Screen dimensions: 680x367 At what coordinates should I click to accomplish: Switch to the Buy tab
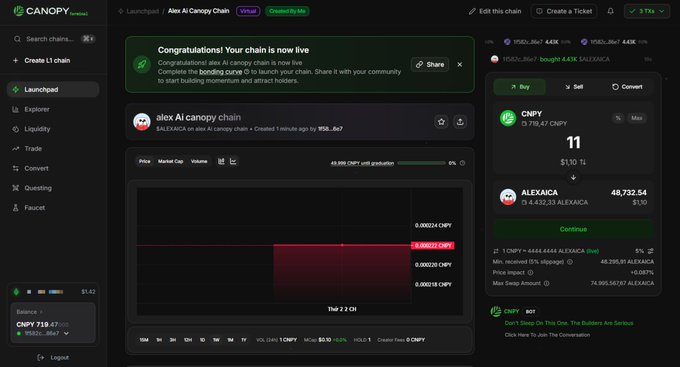pyautogui.click(x=520, y=87)
